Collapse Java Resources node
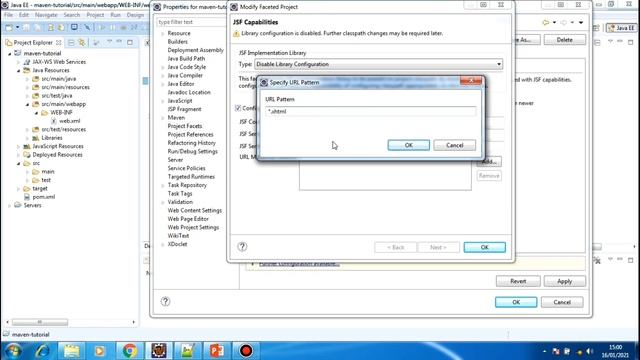The height and width of the screenshot is (360, 640). tap(18, 71)
